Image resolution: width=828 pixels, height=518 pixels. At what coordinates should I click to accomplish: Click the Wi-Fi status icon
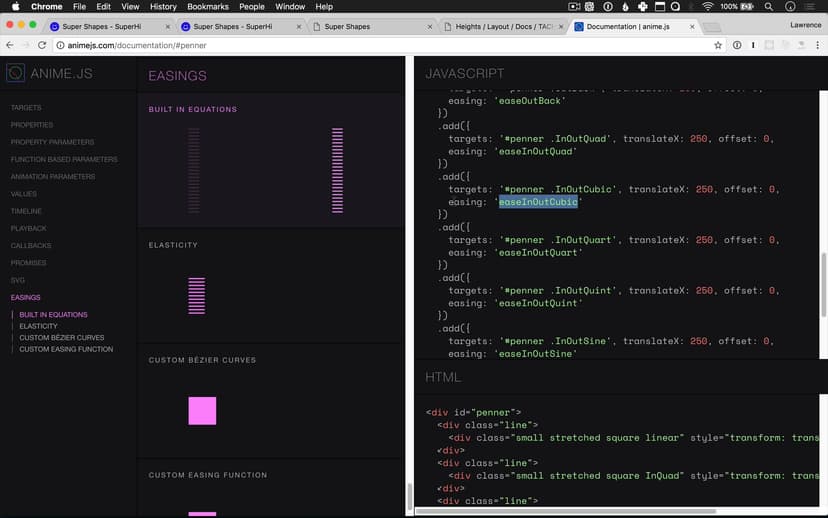[708, 7]
